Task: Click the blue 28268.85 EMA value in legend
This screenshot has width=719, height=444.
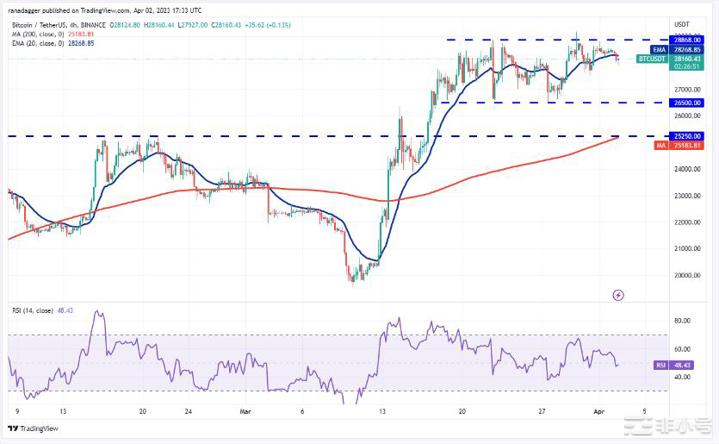Action: click(79, 43)
